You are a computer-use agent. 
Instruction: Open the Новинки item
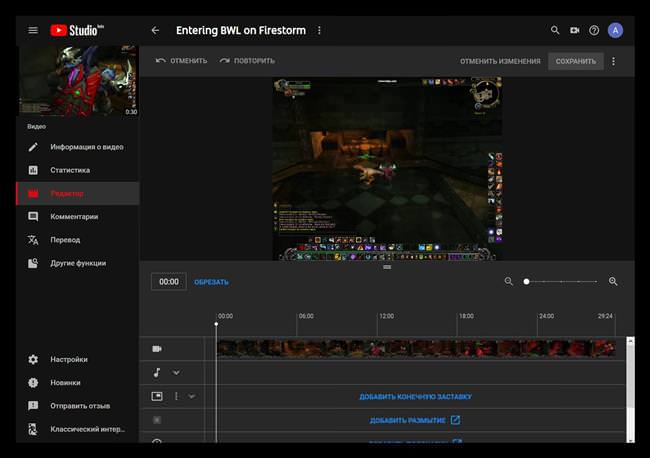78,383
